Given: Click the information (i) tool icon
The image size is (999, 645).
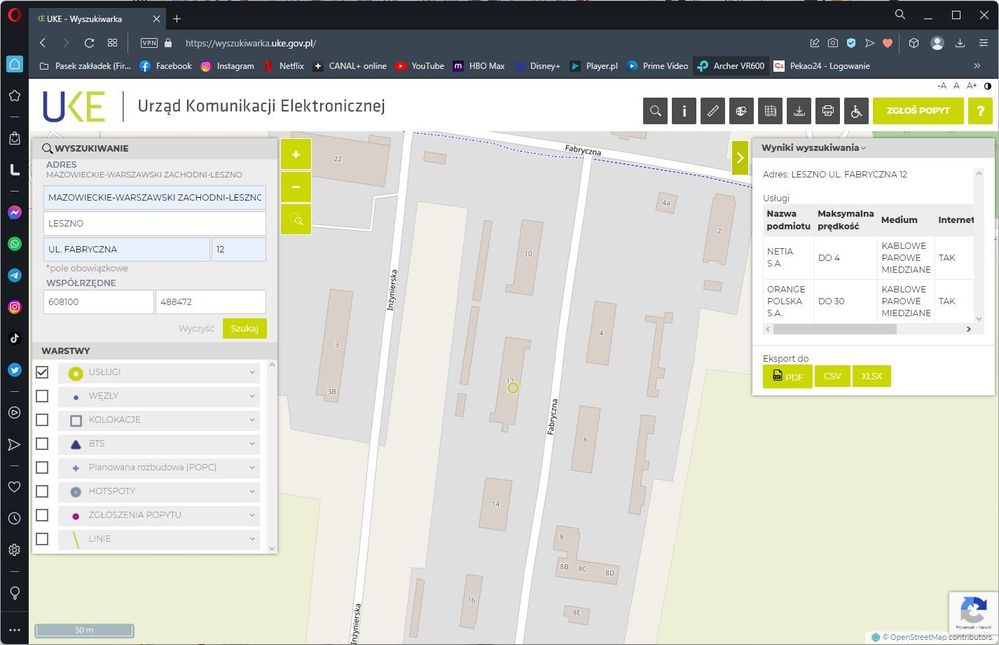Looking at the screenshot, I should pyautogui.click(x=684, y=111).
